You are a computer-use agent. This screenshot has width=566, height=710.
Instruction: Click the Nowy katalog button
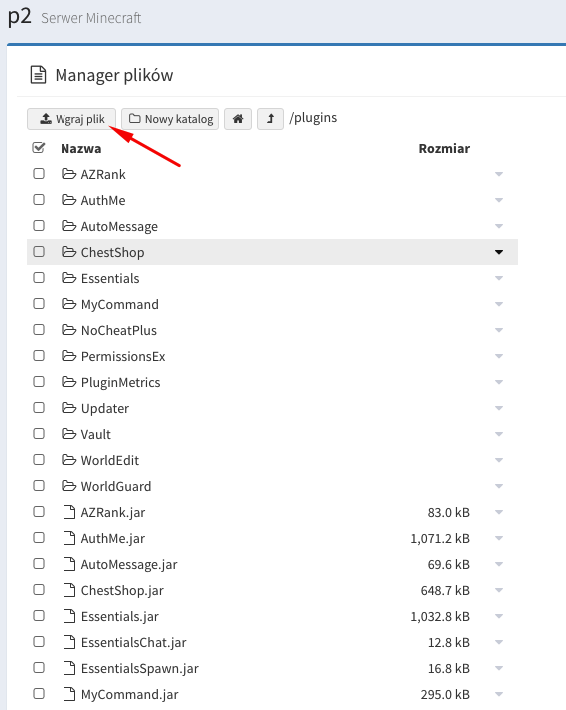click(170, 119)
